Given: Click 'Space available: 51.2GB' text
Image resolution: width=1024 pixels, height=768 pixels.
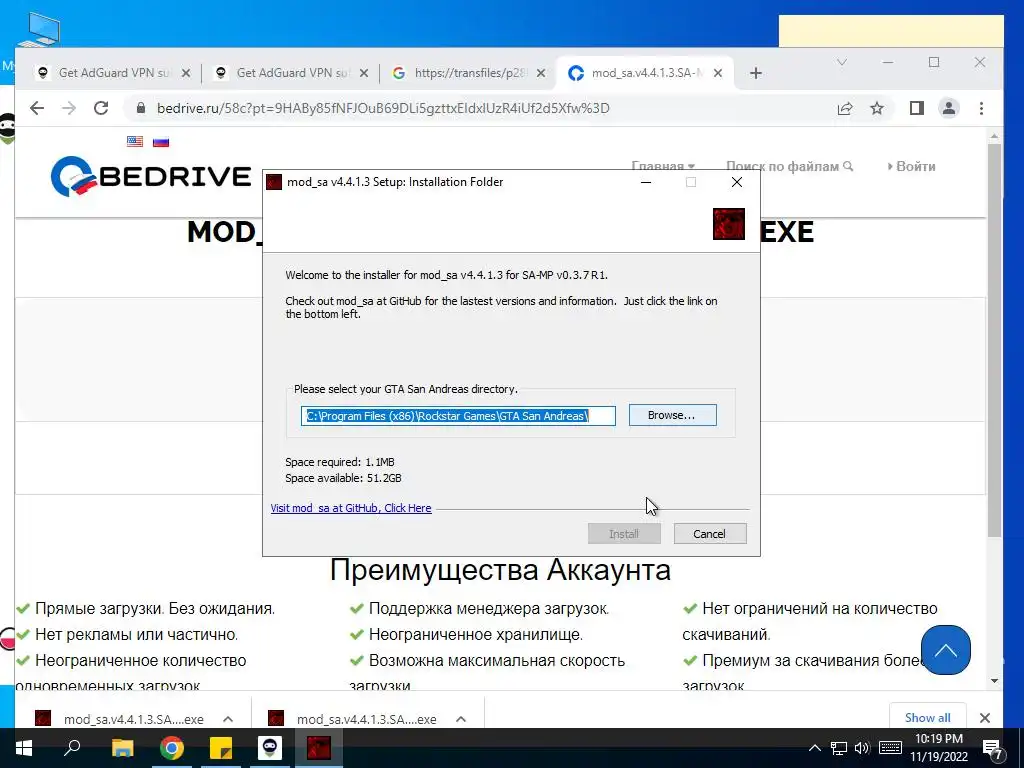Looking at the screenshot, I should coord(343,478).
